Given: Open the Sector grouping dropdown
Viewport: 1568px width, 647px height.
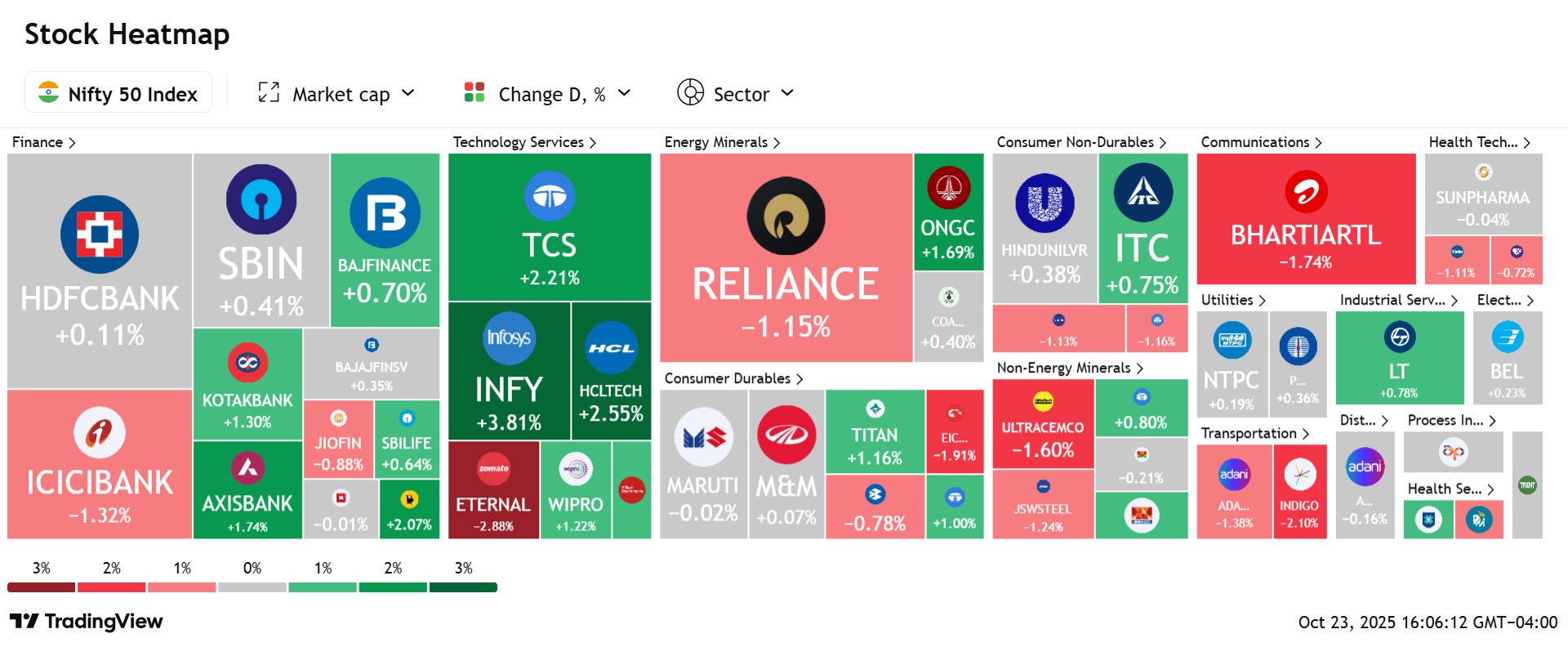Looking at the screenshot, I should (735, 94).
